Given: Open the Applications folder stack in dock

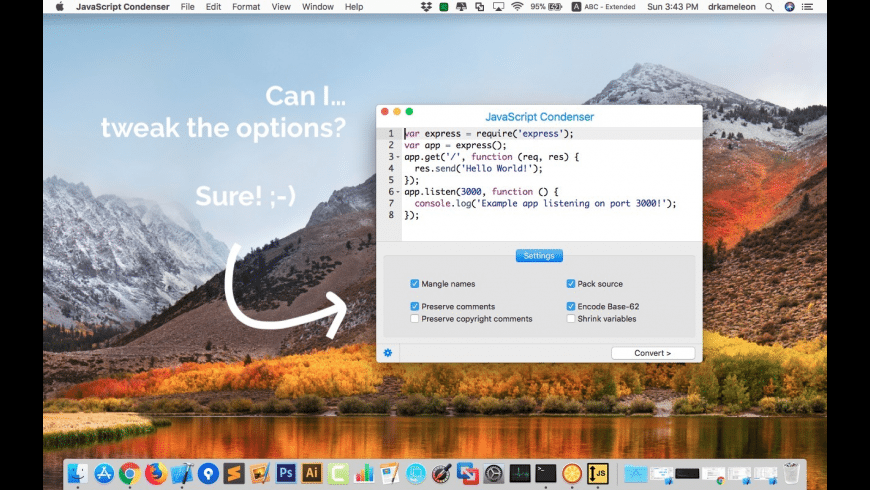Looking at the screenshot, I should tap(635, 473).
